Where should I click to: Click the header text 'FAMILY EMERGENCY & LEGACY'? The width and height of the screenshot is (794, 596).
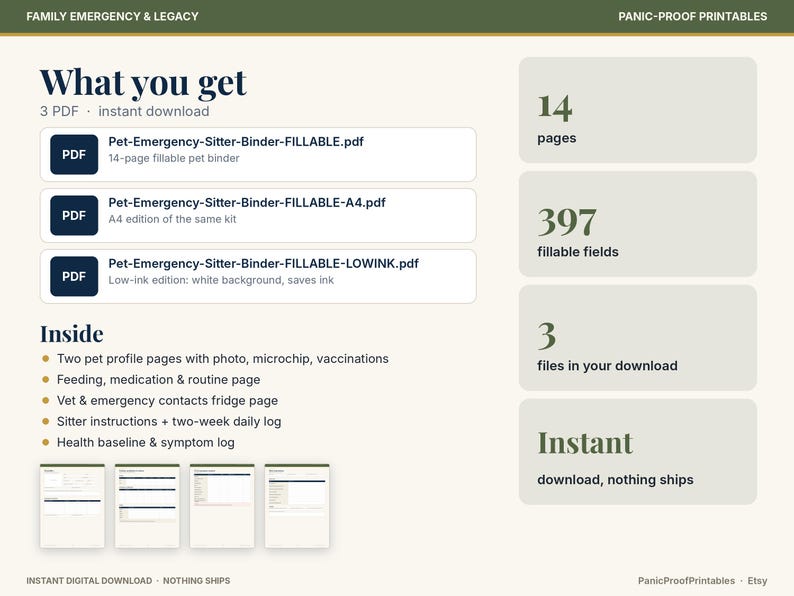point(112,17)
